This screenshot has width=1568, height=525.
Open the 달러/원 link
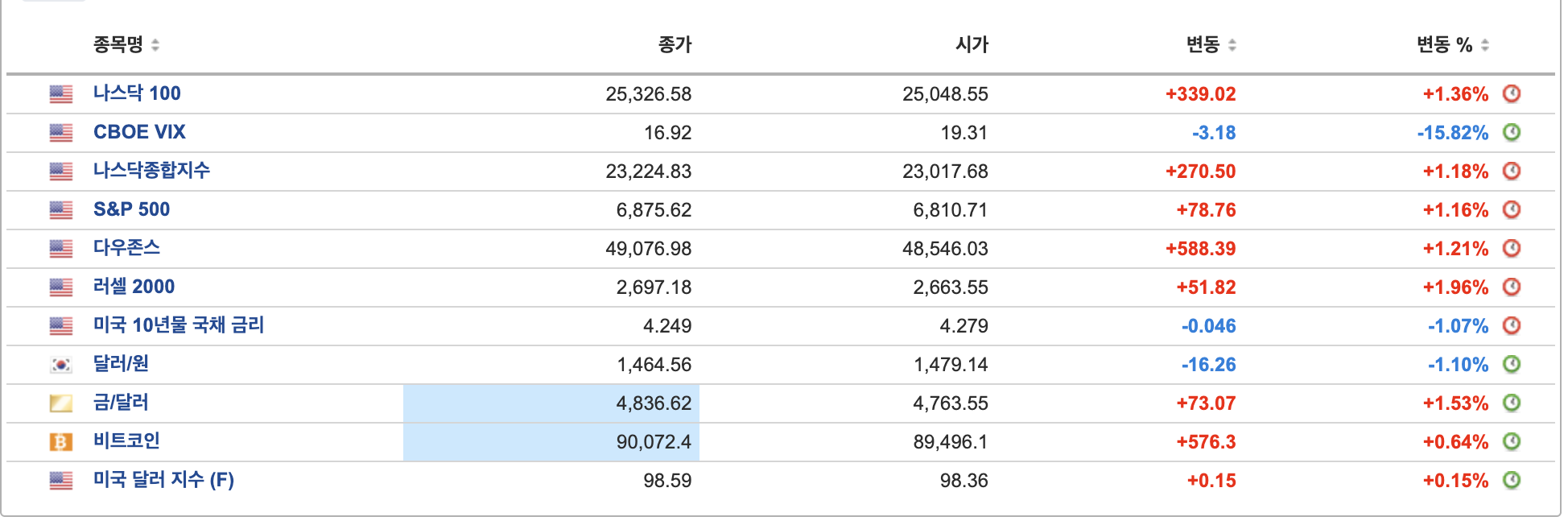click(121, 364)
